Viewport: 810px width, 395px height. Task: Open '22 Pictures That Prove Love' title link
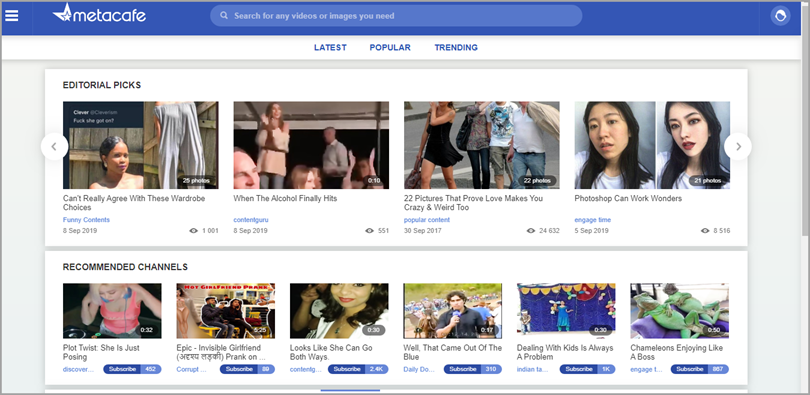pyautogui.click(x=473, y=203)
